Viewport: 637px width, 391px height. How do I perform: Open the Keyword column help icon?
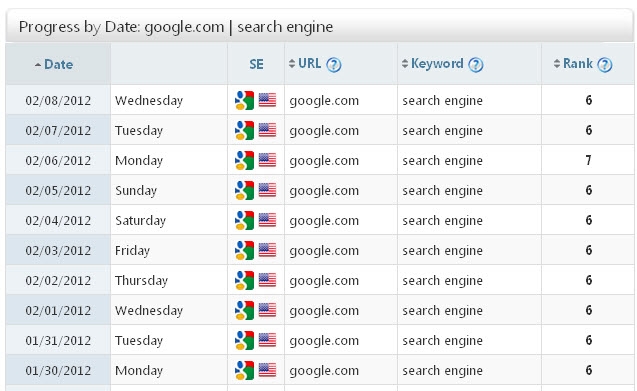pos(476,65)
